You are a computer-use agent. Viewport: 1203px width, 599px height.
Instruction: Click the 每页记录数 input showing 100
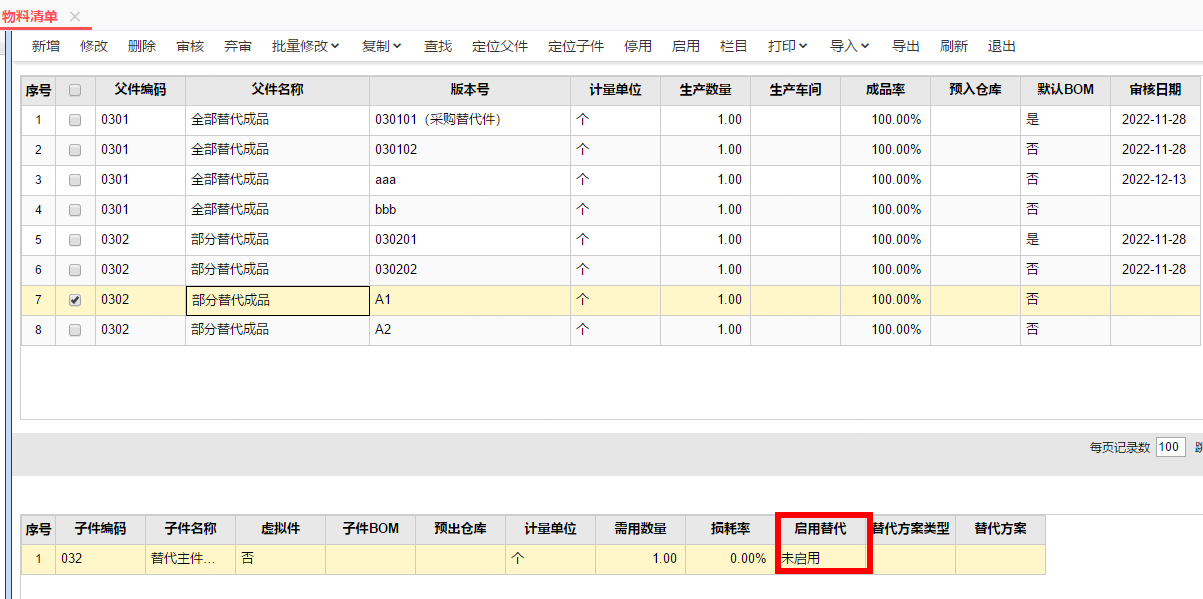click(1170, 447)
